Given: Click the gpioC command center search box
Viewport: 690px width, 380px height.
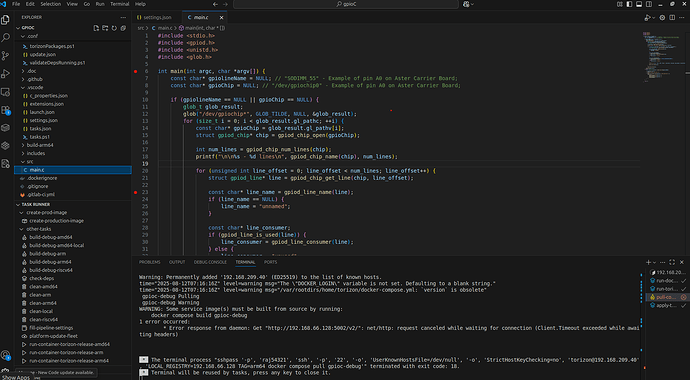Looking at the screenshot, I should 346,4.
